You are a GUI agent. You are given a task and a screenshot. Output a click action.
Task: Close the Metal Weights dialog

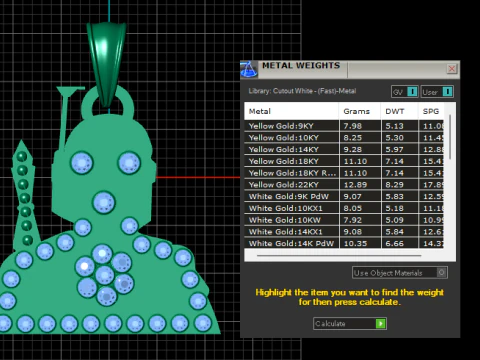point(452,69)
